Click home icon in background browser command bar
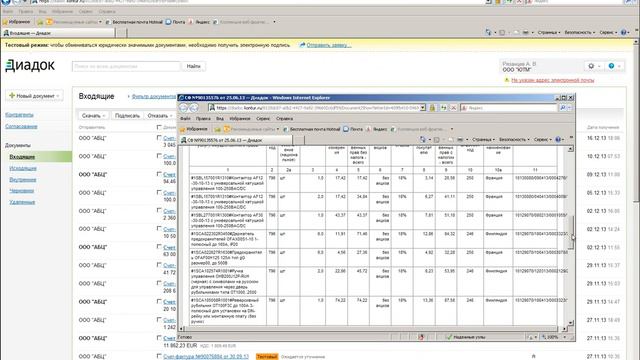Viewport: 640px width, 360px height. click(488, 32)
